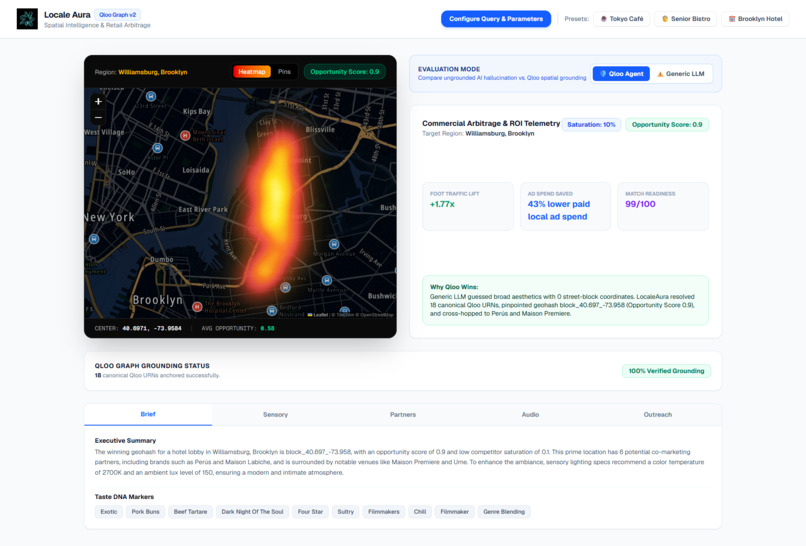Screen dimensions: 806x546
Task: Click the warning triangle icon in Generic LLM
Action: (x=660, y=74)
